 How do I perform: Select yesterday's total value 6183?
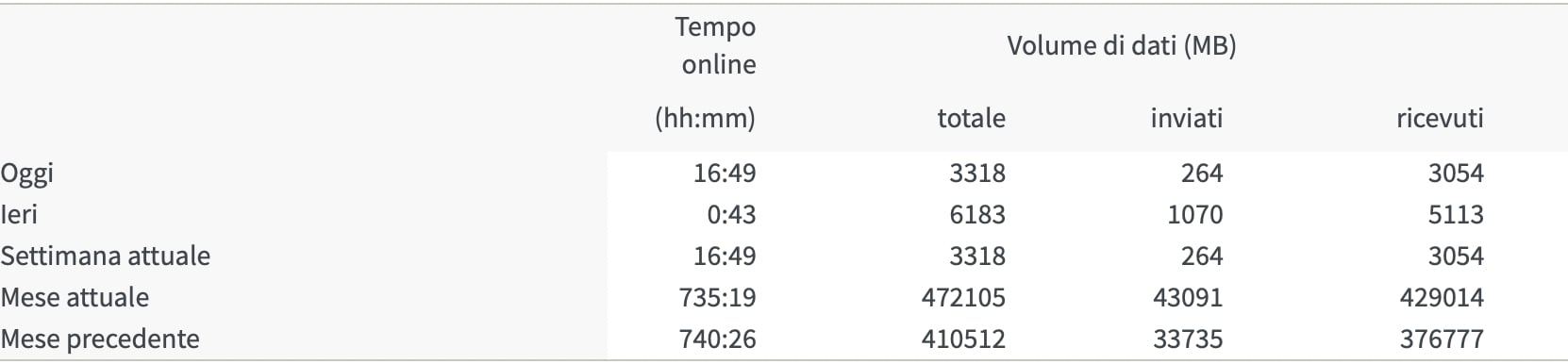pos(977,214)
